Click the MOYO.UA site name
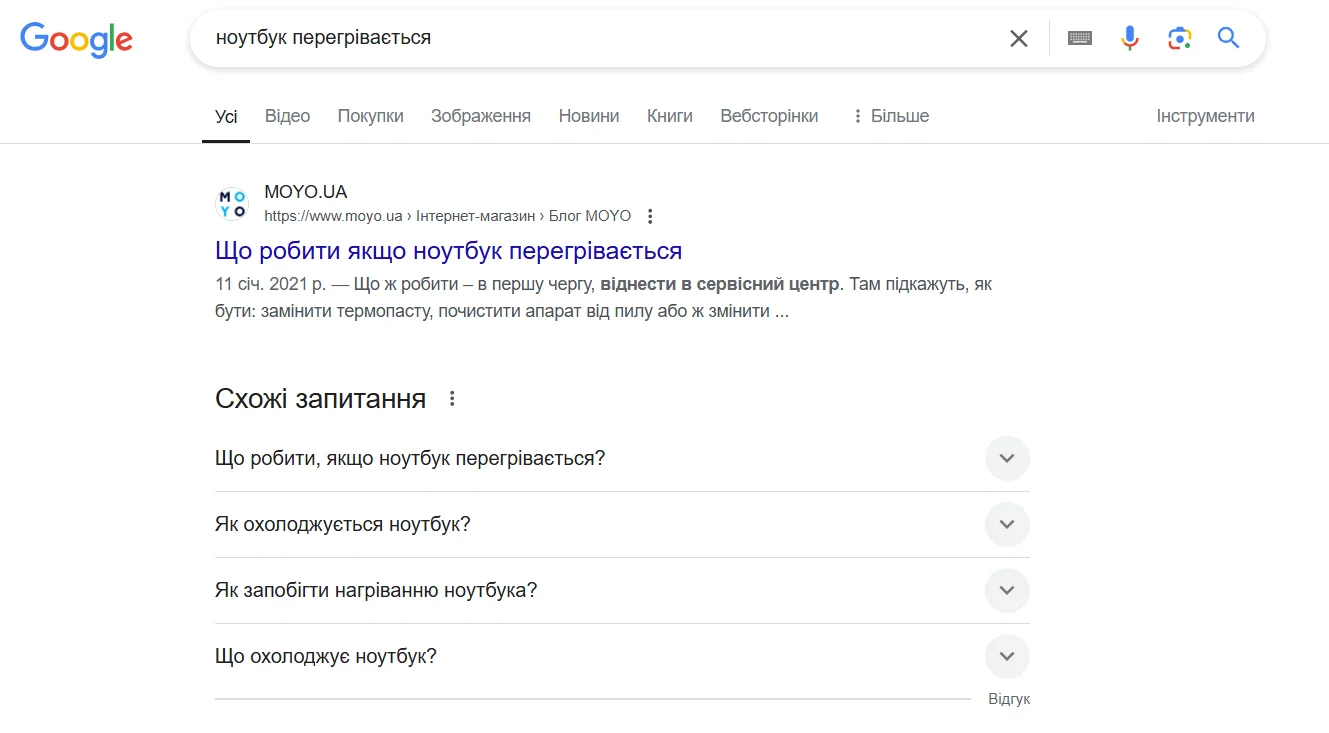 tap(306, 192)
